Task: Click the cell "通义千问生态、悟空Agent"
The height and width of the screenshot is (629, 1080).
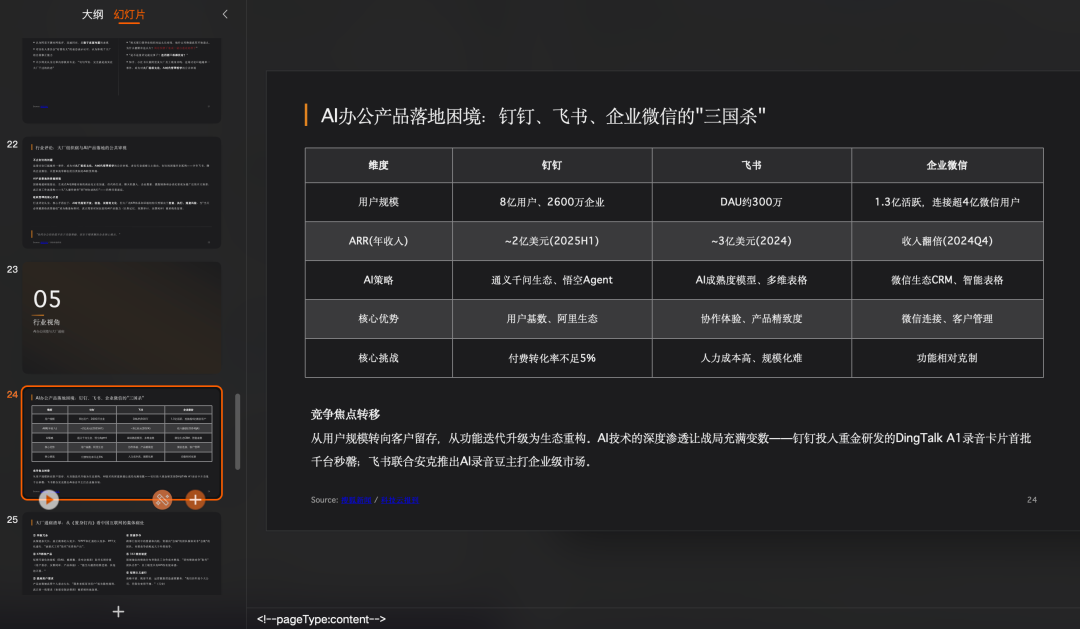Action: point(552,280)
